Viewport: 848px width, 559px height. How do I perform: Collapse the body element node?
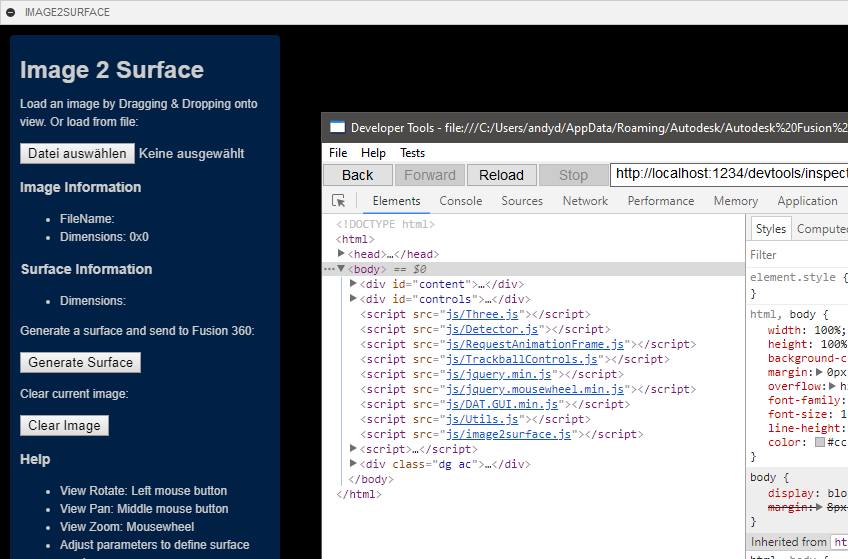pyautogui.click(x=341, y=268)
